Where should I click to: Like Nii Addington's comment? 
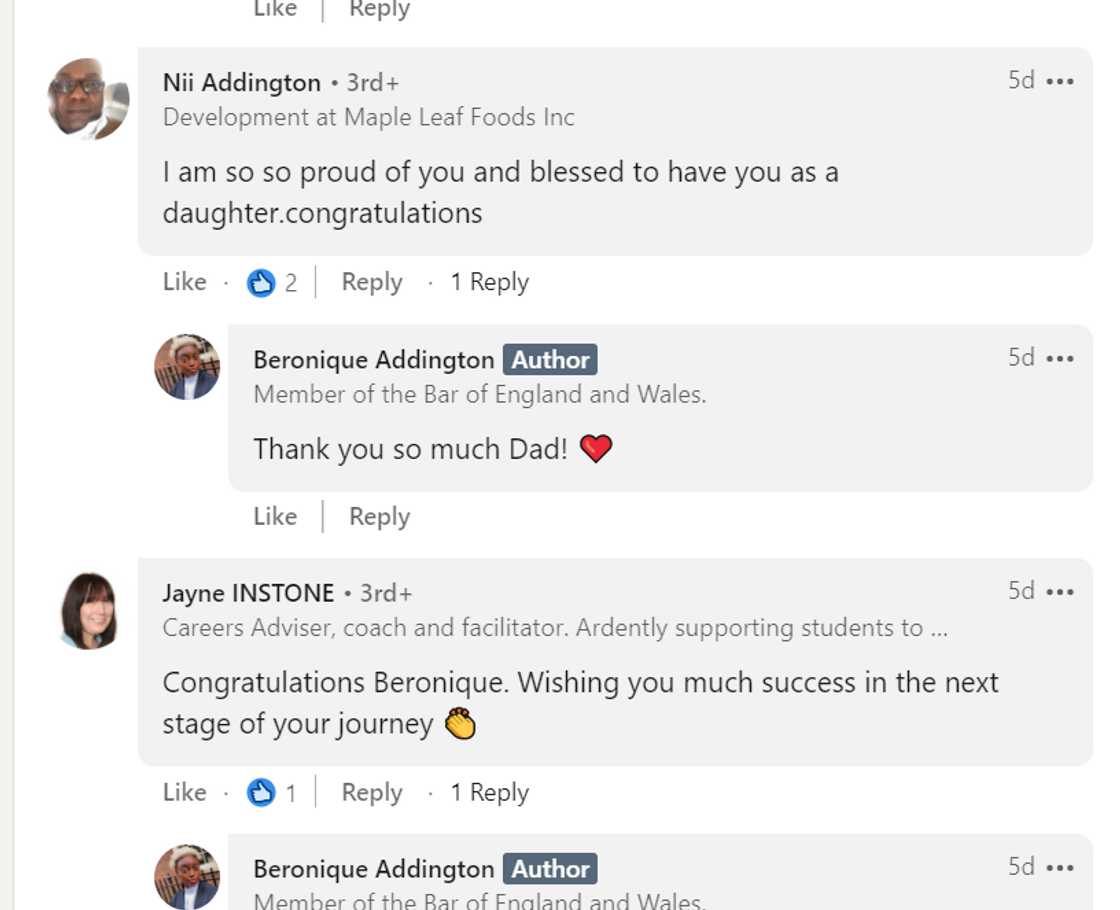click(x=183, y=282)
